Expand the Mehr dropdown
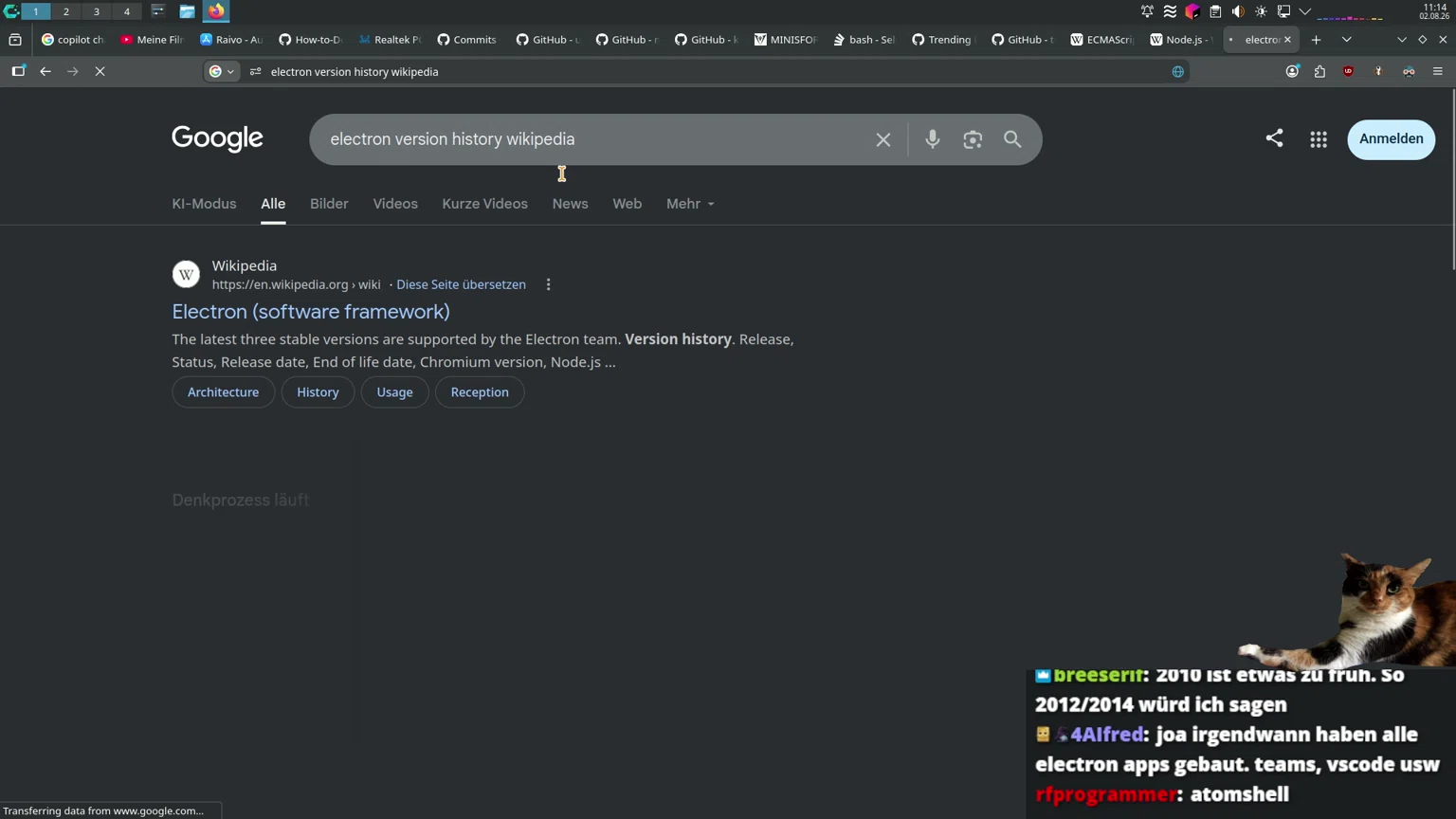 click(690, 204)
